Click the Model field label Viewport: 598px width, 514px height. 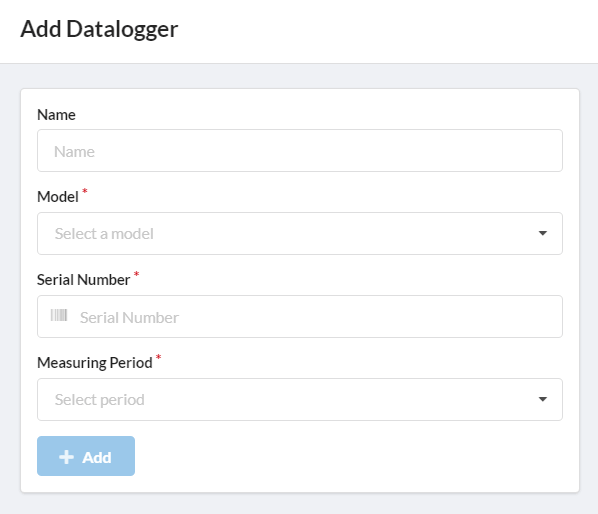coord(58,197)
